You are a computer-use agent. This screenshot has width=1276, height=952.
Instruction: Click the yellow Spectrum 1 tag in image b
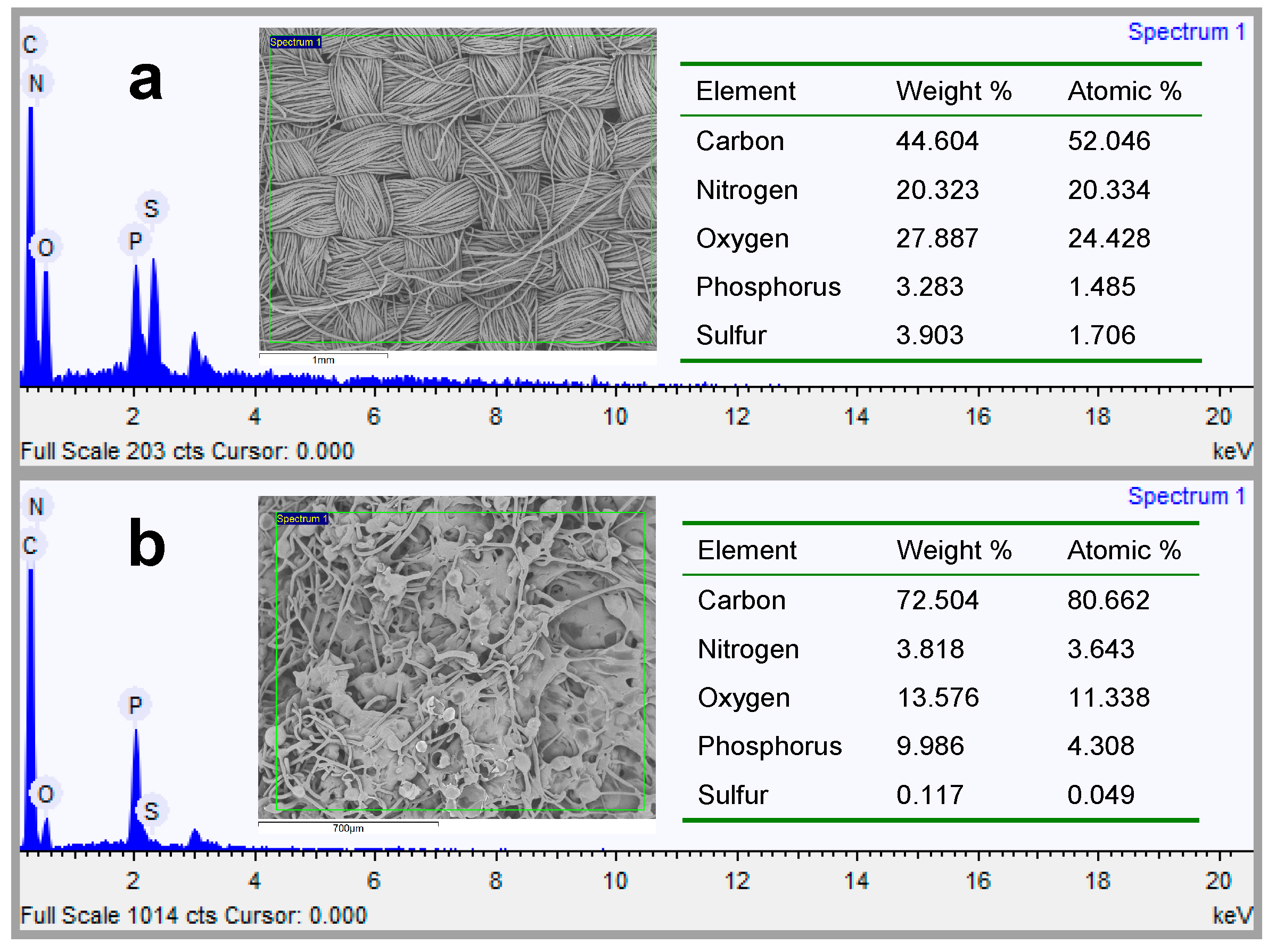(302, 518)
